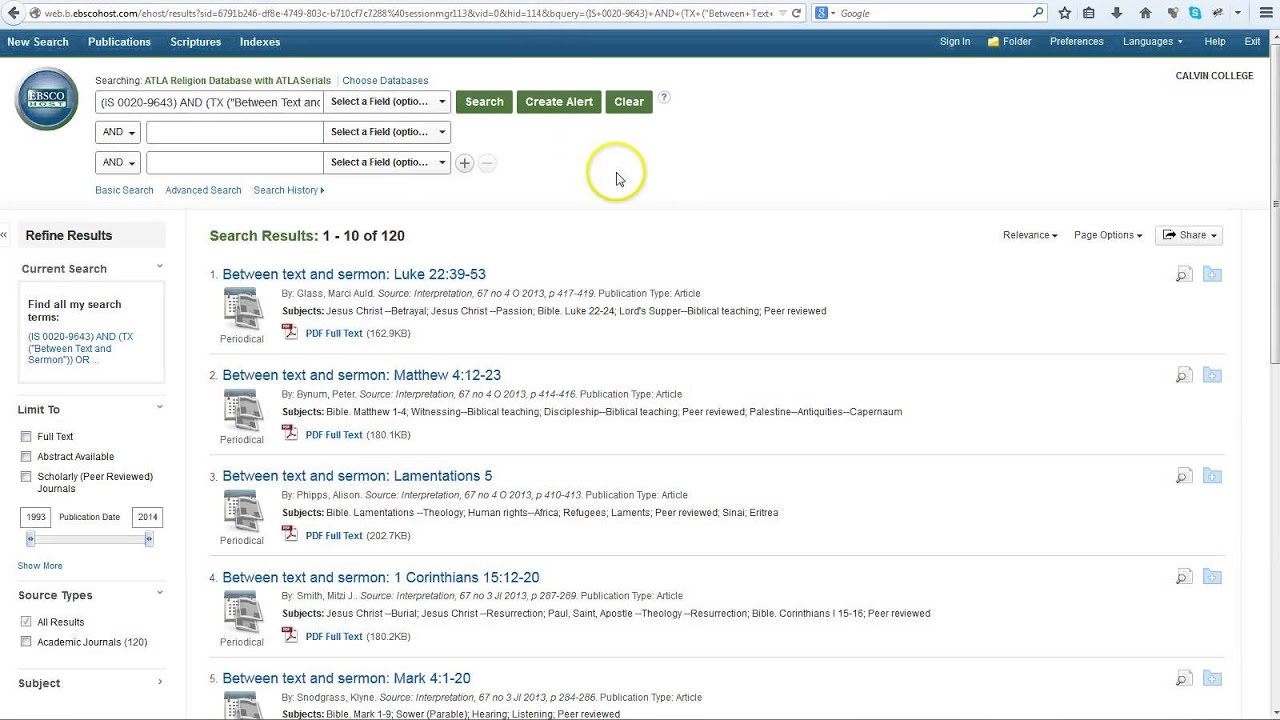Open the second row Select a Field dropdown
The width and height of the screenshot is (1280, 720).
(387, 132)
